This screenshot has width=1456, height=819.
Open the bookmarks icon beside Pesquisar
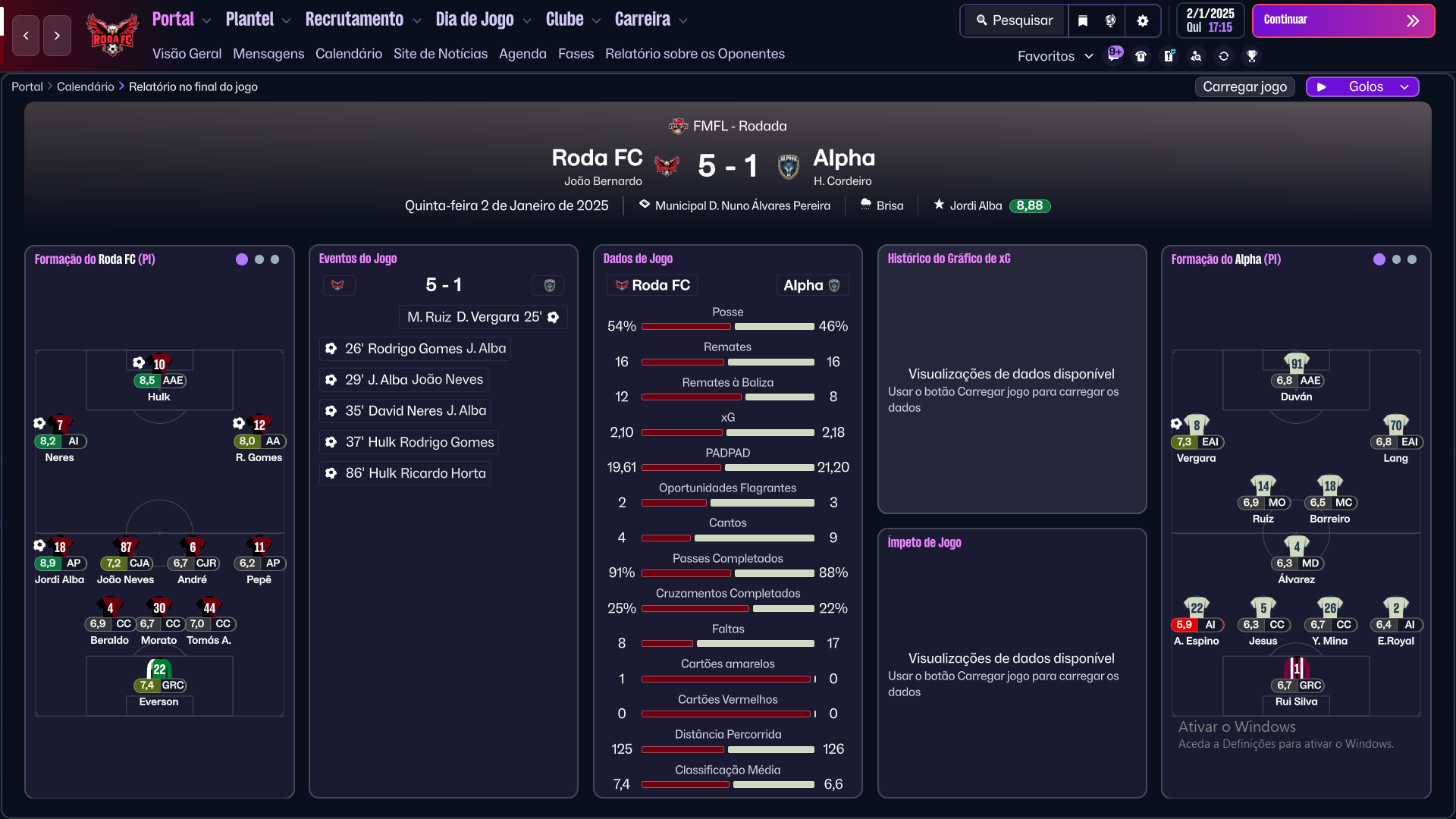tap(1083, 20)
